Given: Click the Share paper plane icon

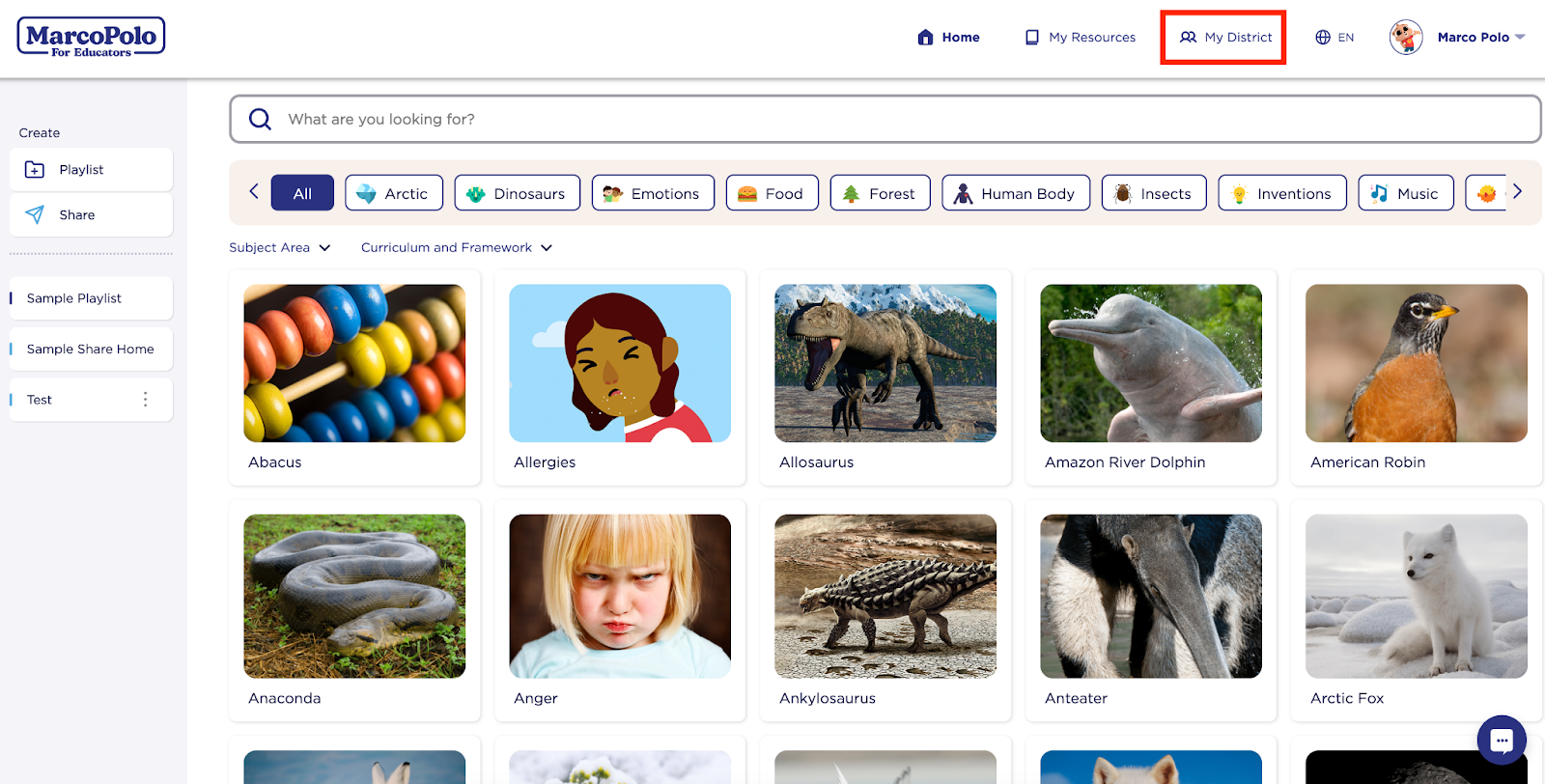Looking at the screenshot, I should [35, 214].
